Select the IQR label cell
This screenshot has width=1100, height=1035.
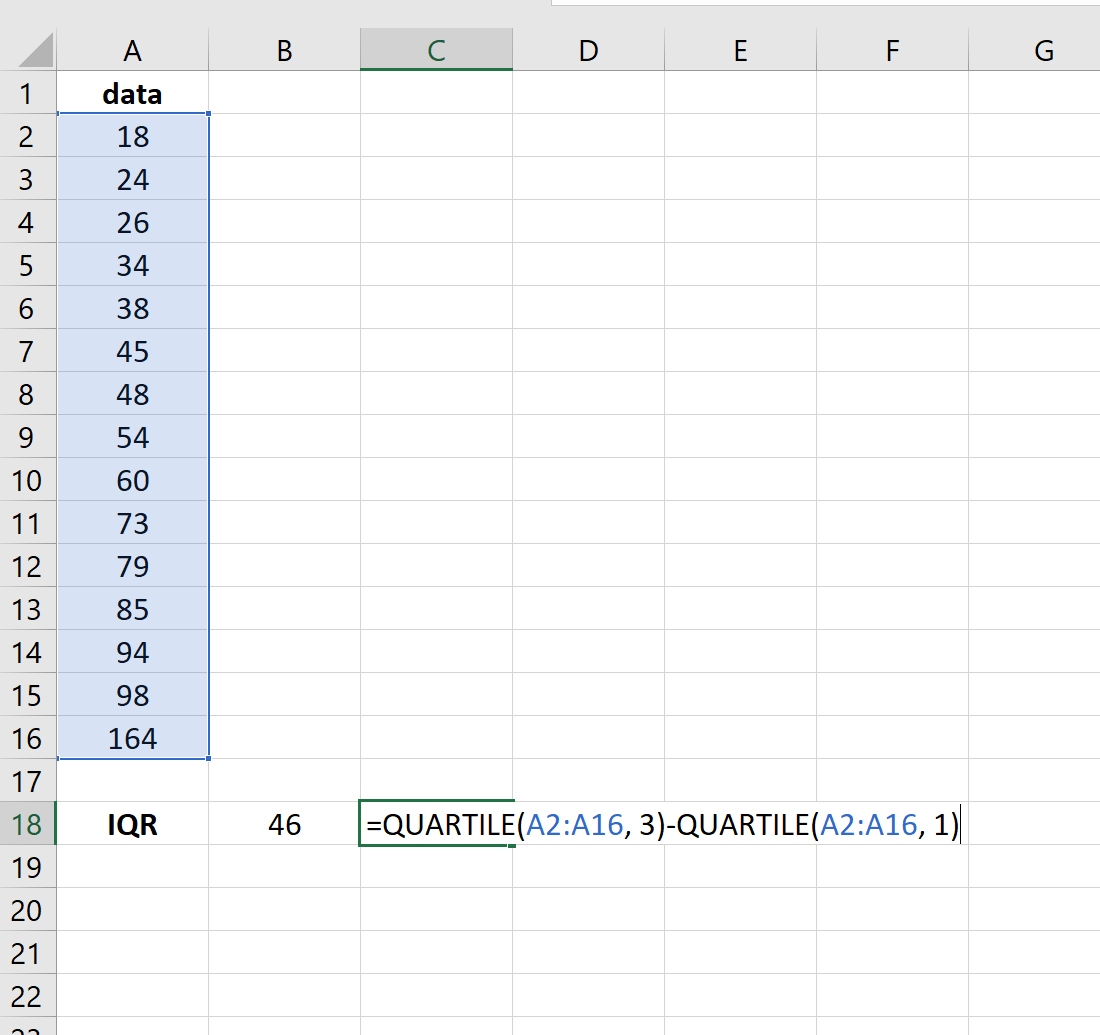point(133,824)
